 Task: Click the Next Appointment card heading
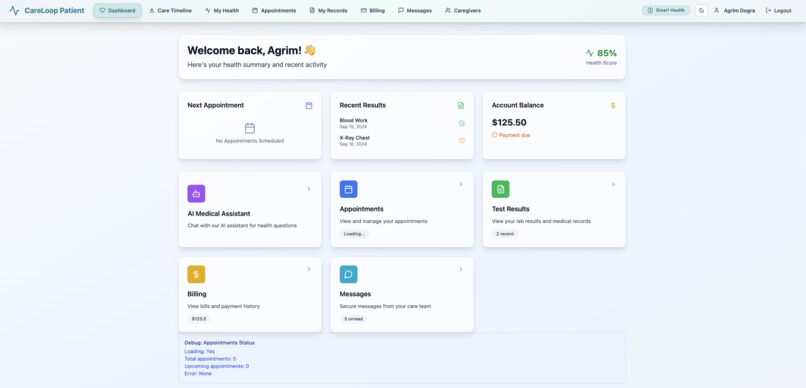coord(216,105)
